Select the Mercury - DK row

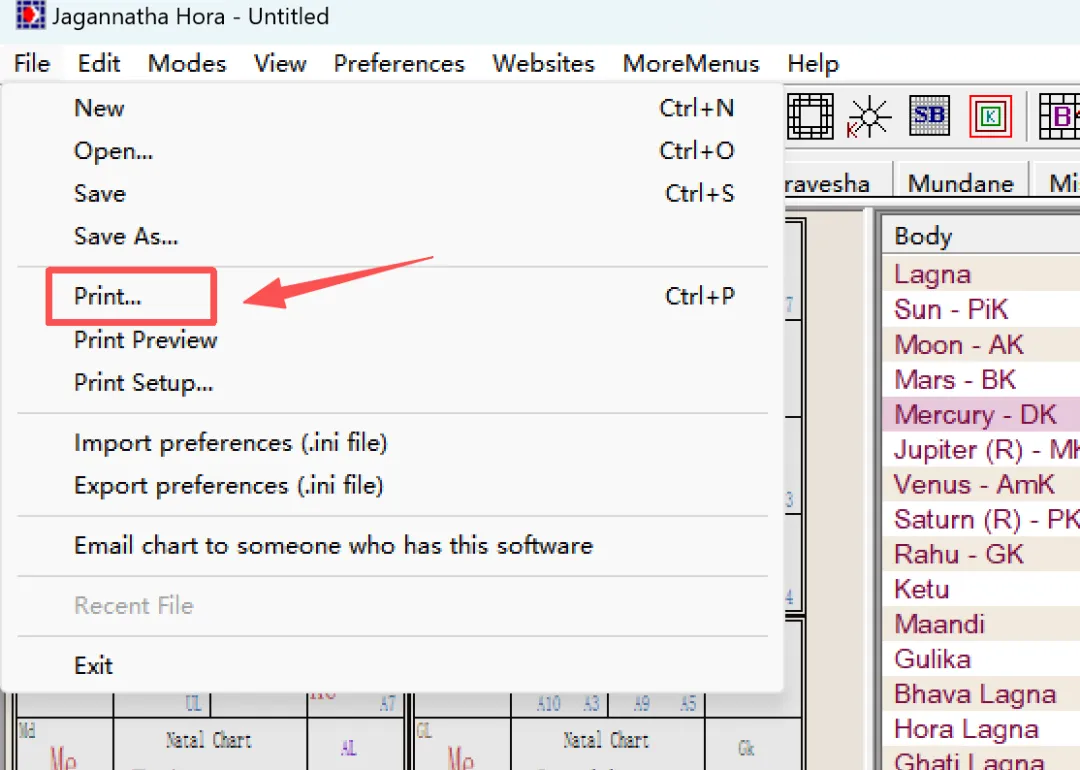pyautogui.click(x=981, y=415)
